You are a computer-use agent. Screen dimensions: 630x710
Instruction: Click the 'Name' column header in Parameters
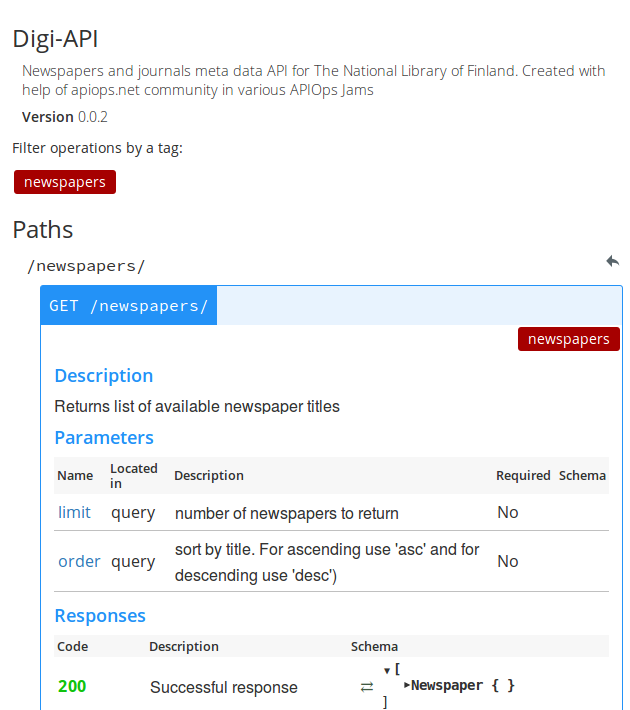[x=75, y=475]
